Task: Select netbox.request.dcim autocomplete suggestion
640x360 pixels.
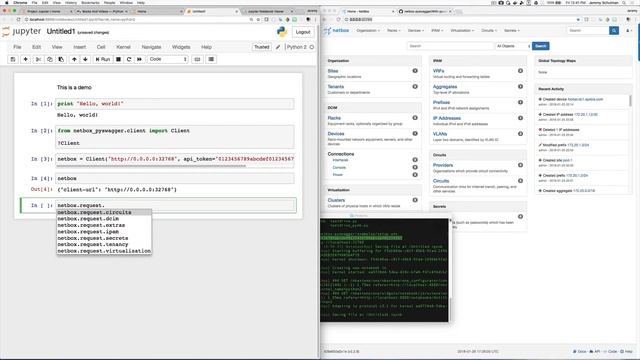Action: click(x=104, y=219)
